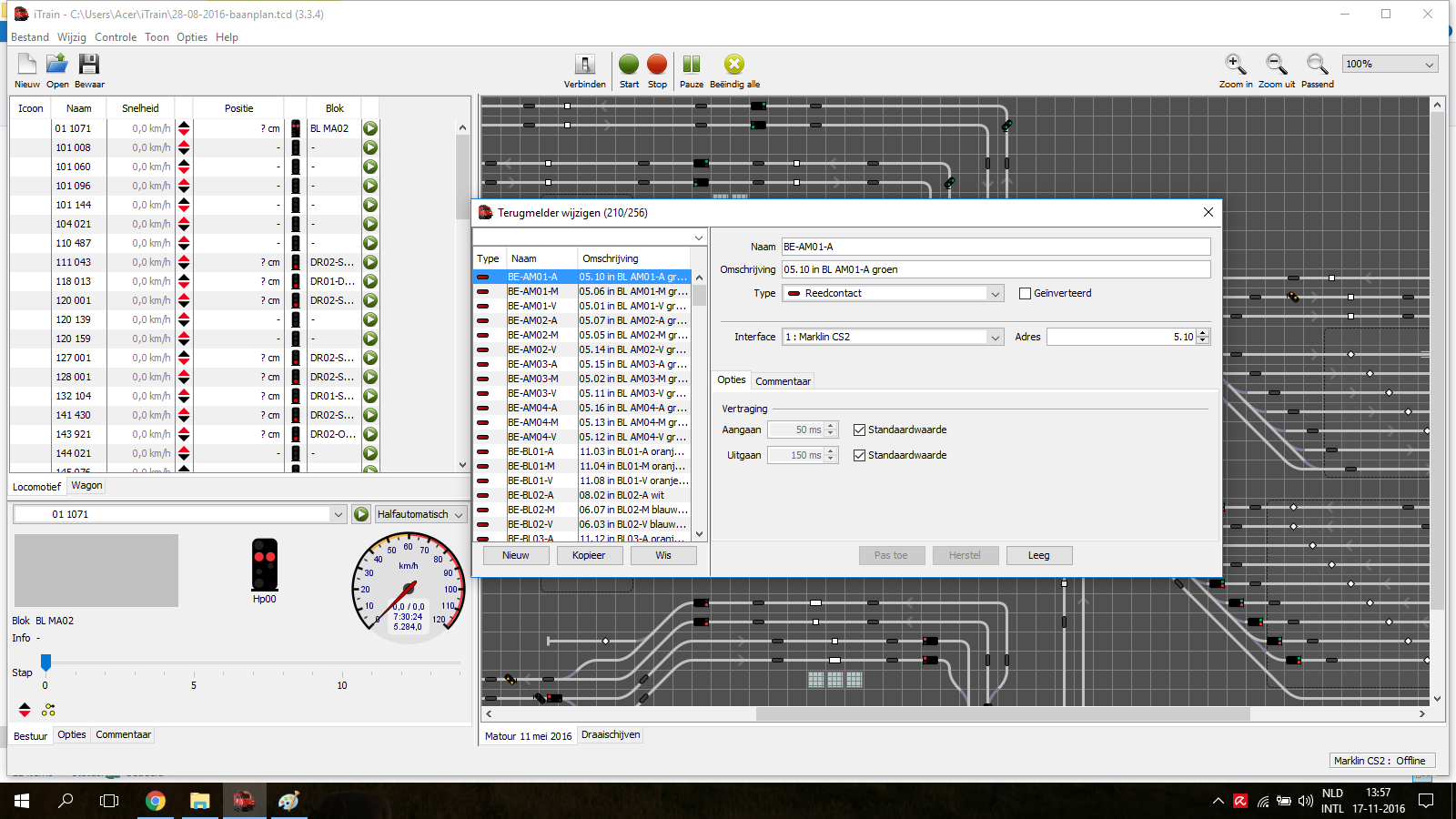Decrease the Uitgaan delay stepper

pos(830,459)
